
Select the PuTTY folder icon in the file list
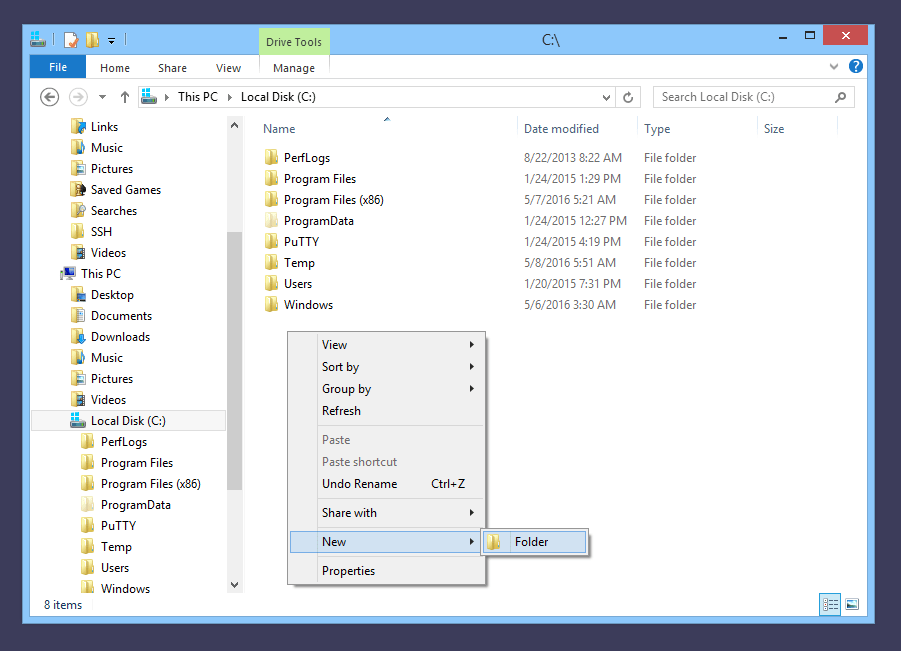[271, 242]
